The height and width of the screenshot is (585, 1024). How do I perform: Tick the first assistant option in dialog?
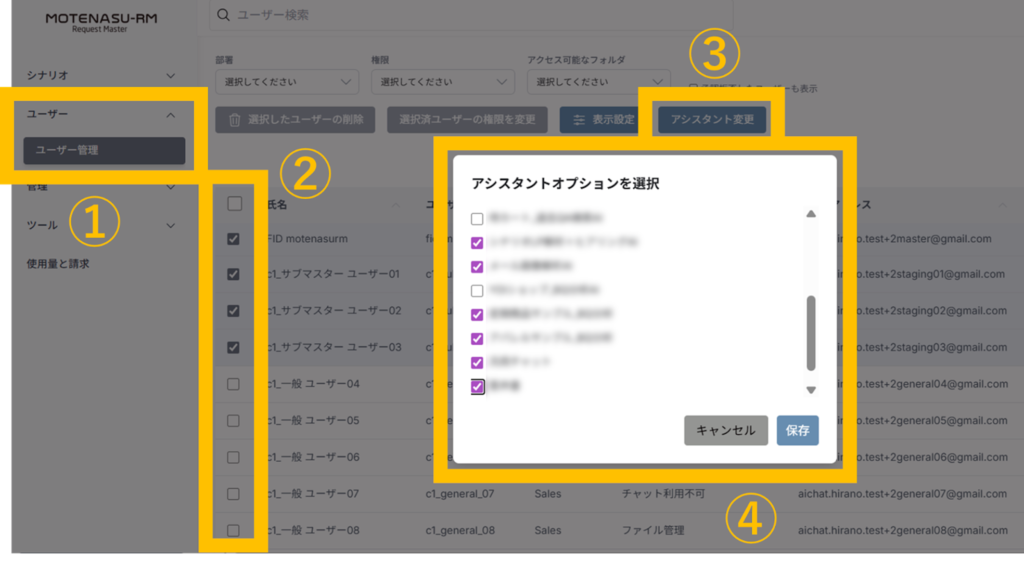[477, 218]
